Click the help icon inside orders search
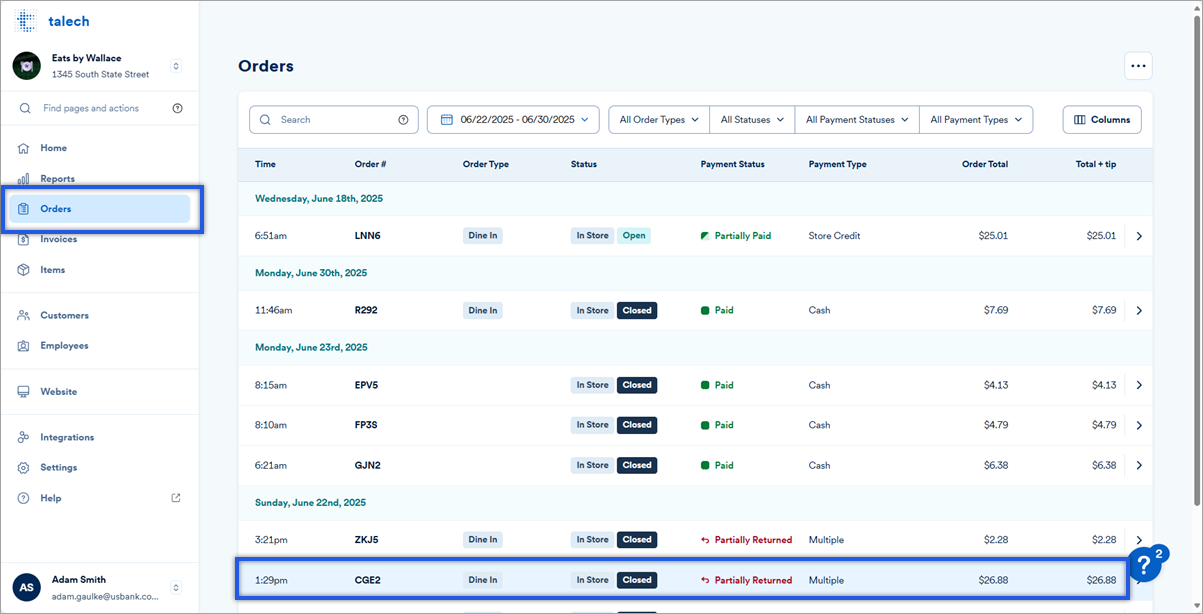The height and width of the screenshot is (614, 1203). coord(403,119)
